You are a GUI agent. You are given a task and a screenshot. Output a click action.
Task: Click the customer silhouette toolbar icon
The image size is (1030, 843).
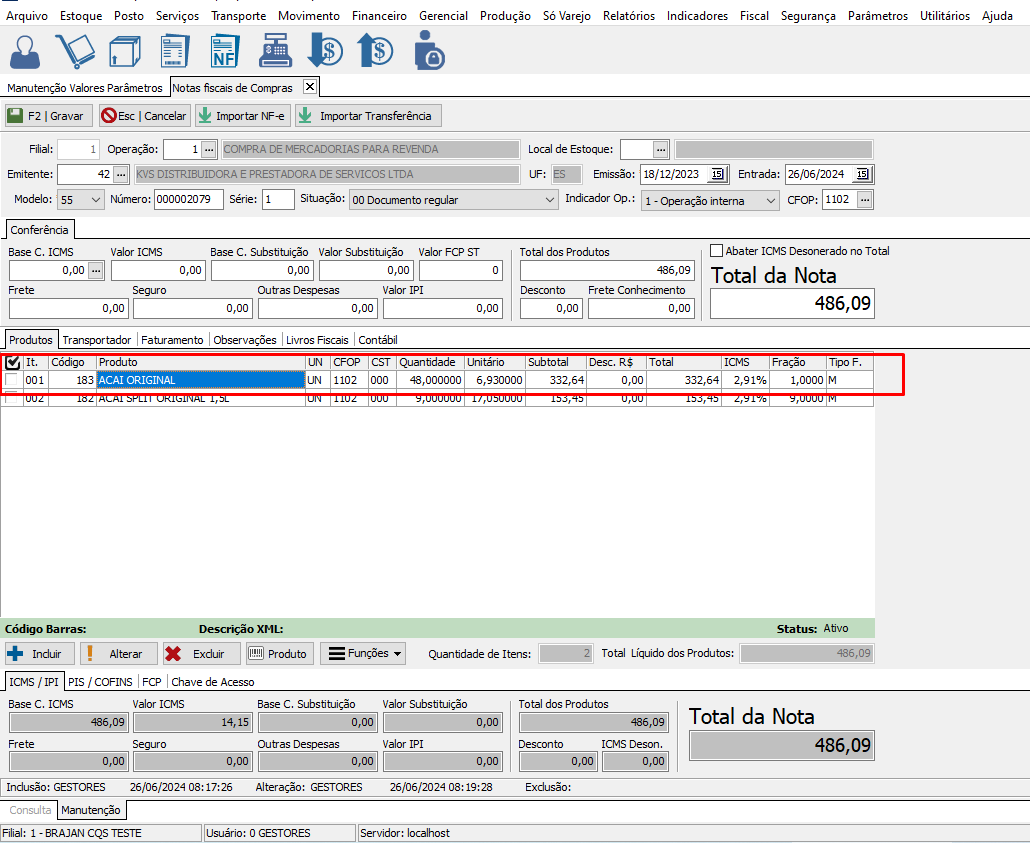click(x=29, y=50)
